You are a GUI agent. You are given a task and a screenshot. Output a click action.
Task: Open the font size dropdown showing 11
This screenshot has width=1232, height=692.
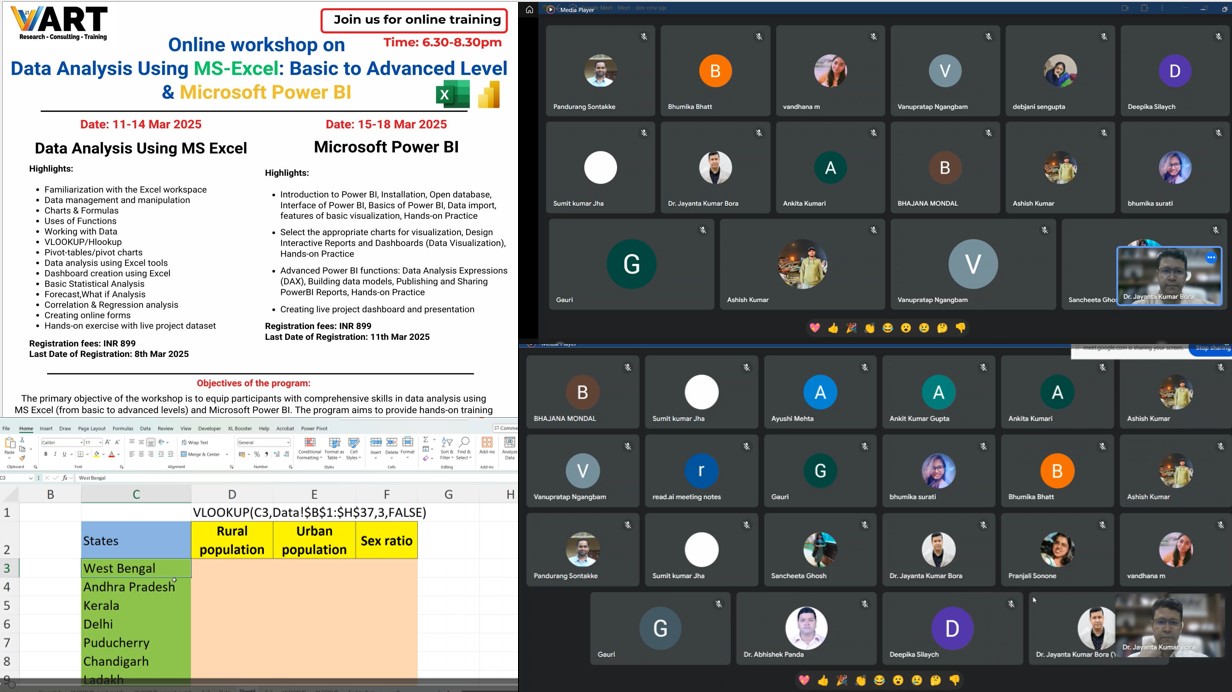(100, 442)
